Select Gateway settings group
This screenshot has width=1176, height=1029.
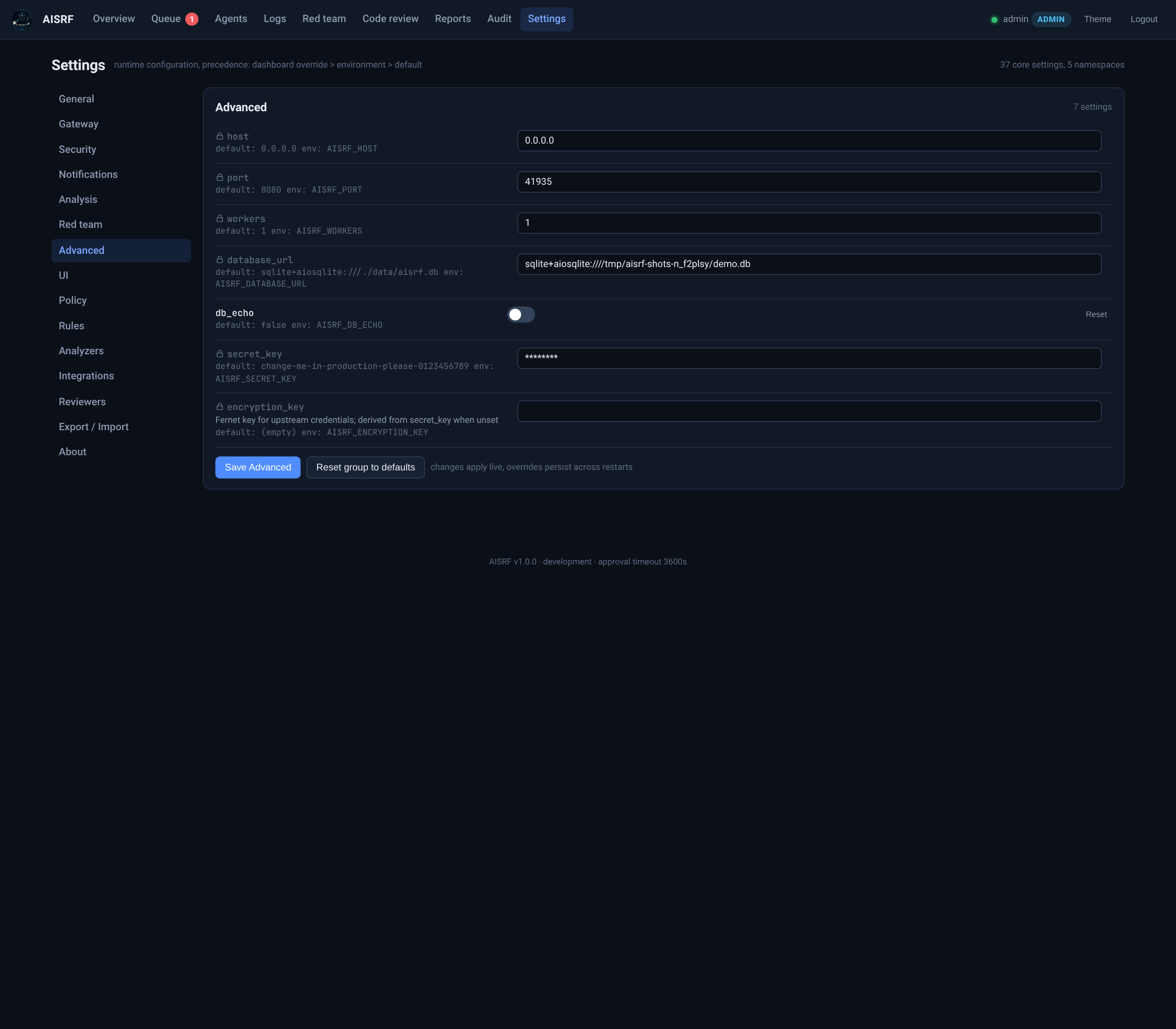pyautogui.click(x=121, y=124)
